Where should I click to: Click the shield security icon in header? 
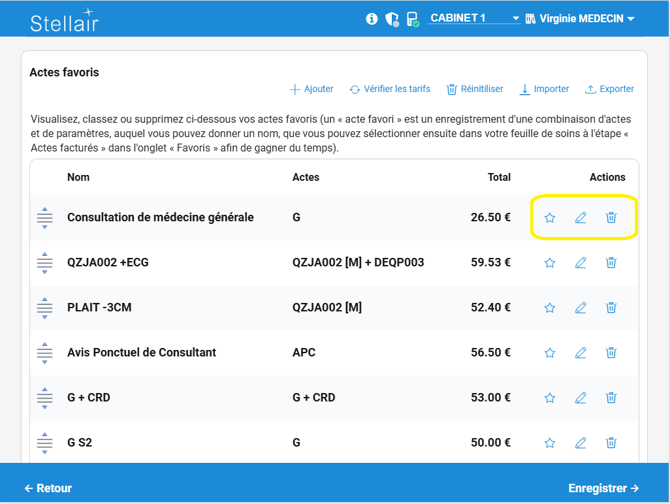click(392, 19)
